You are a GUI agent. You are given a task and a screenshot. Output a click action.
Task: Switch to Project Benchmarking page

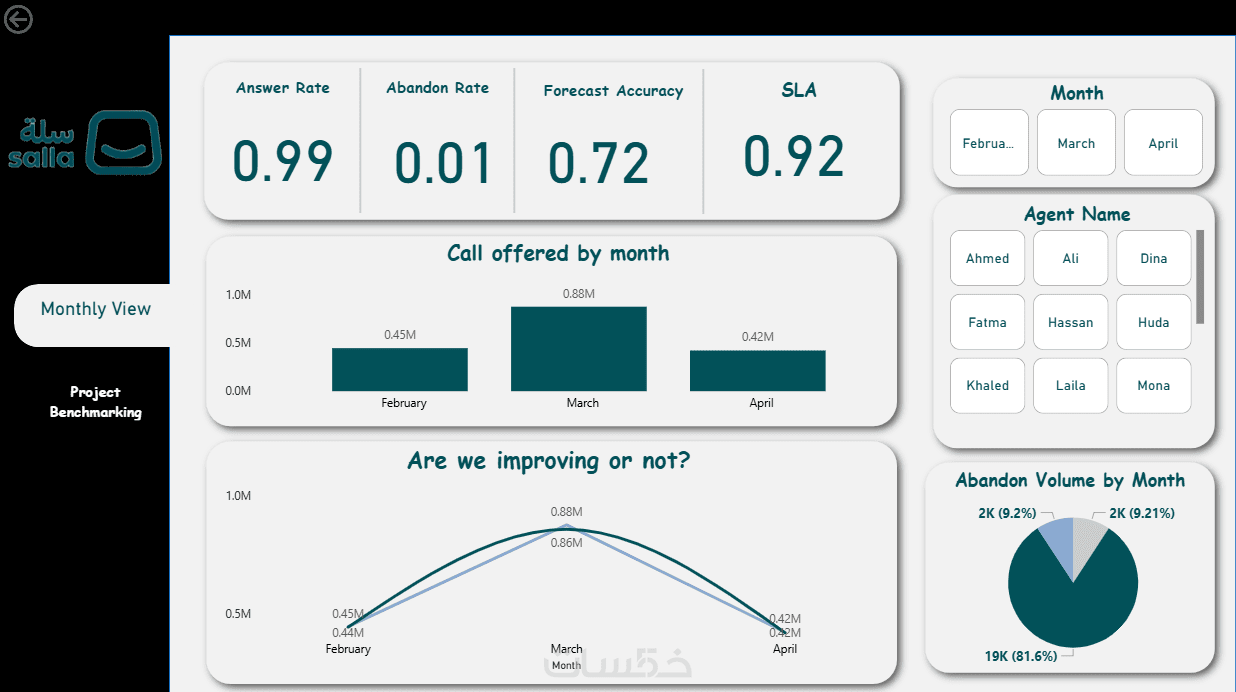pyautogui.click(x=96, y=402)
